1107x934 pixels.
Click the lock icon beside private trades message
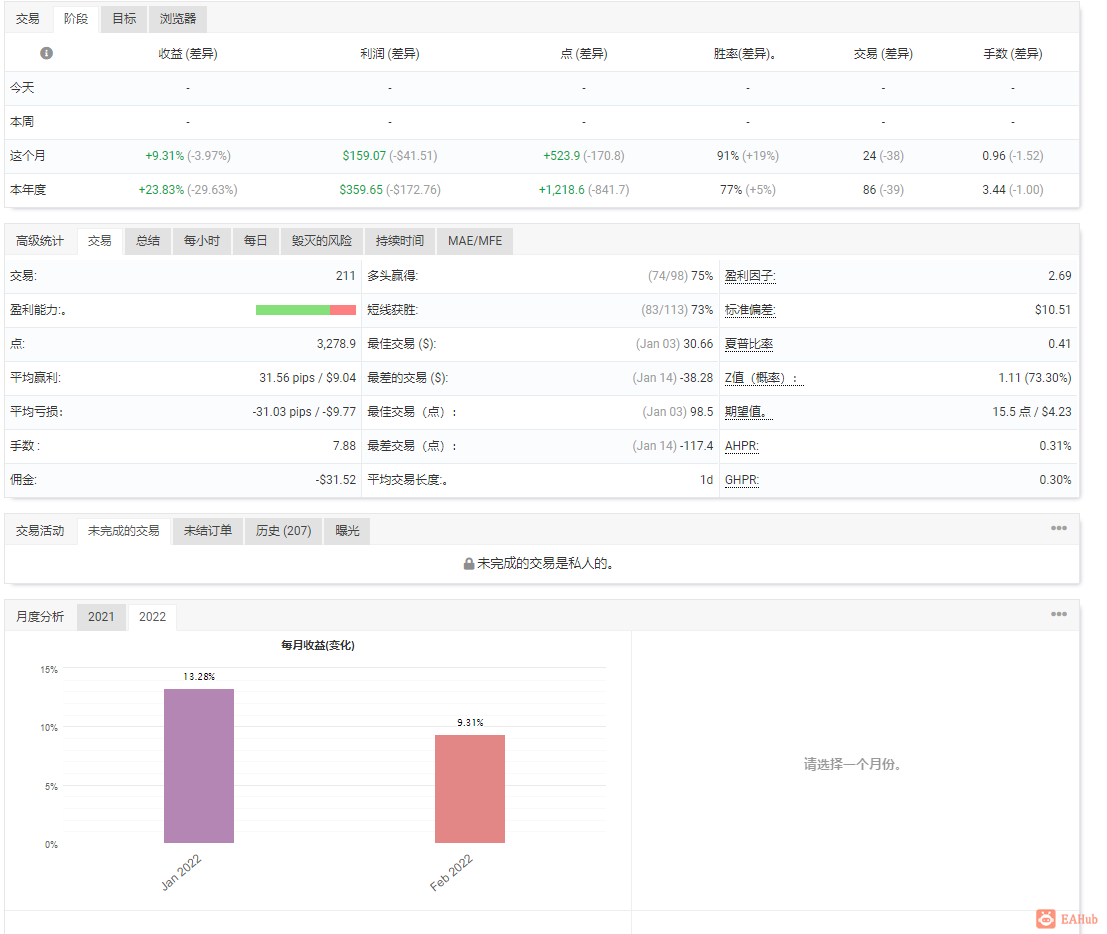click(468, 564)
